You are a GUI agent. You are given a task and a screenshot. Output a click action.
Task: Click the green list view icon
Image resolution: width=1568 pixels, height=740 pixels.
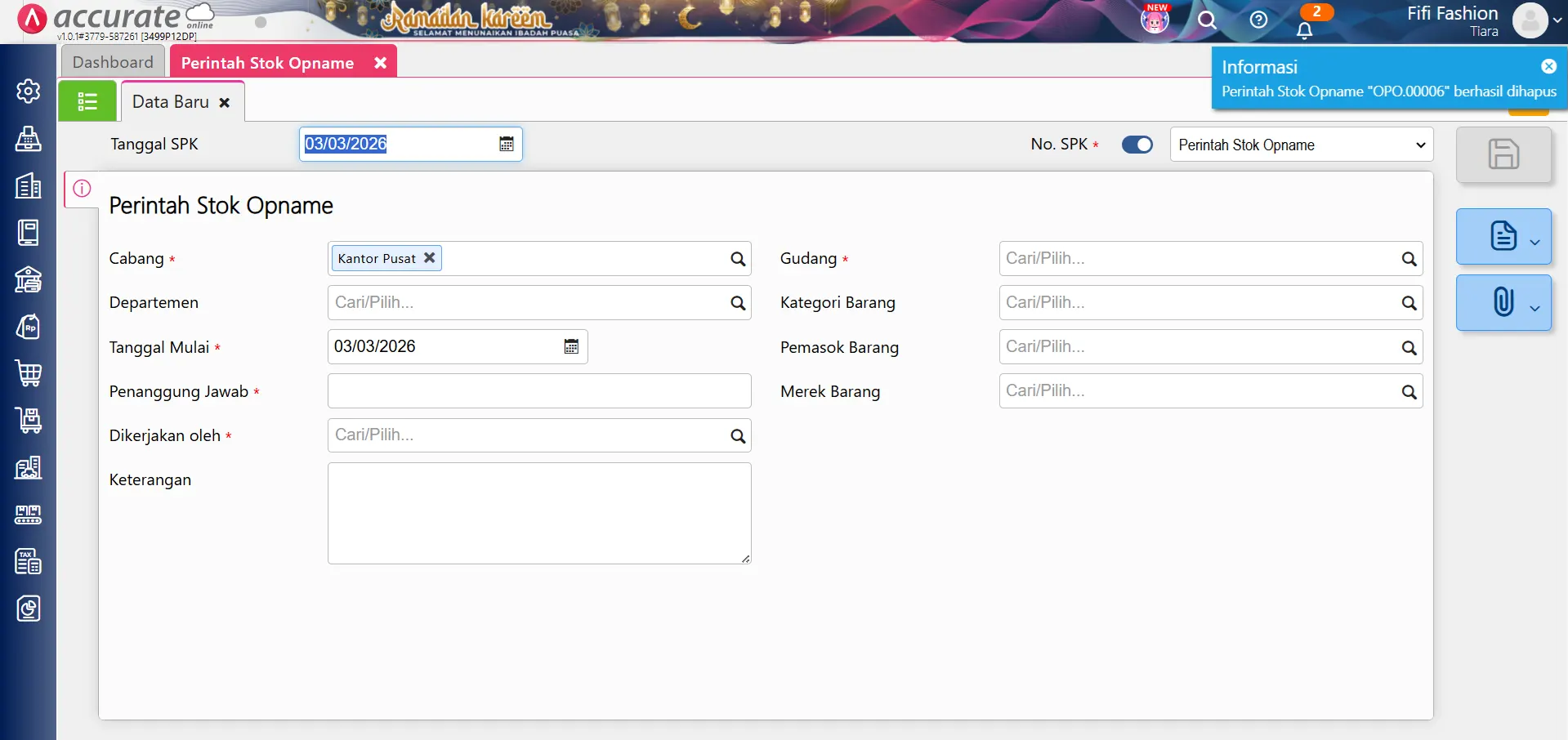coord(87,101)
